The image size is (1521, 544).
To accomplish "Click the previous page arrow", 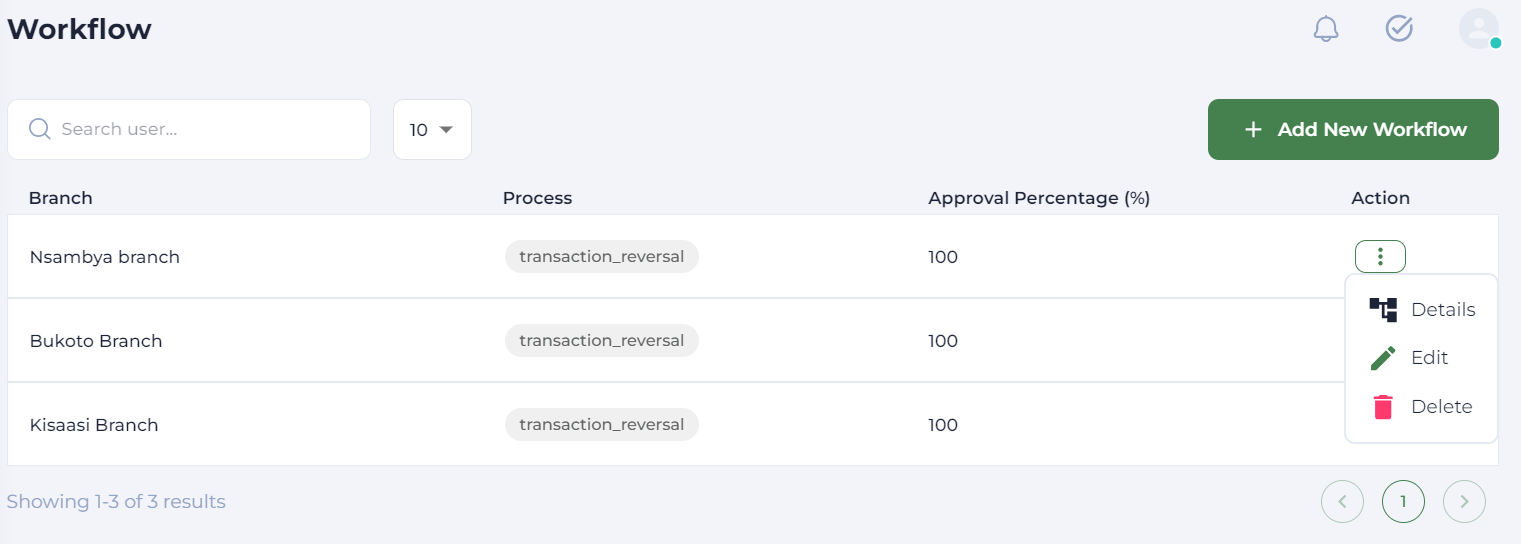I will point(1342,502).
